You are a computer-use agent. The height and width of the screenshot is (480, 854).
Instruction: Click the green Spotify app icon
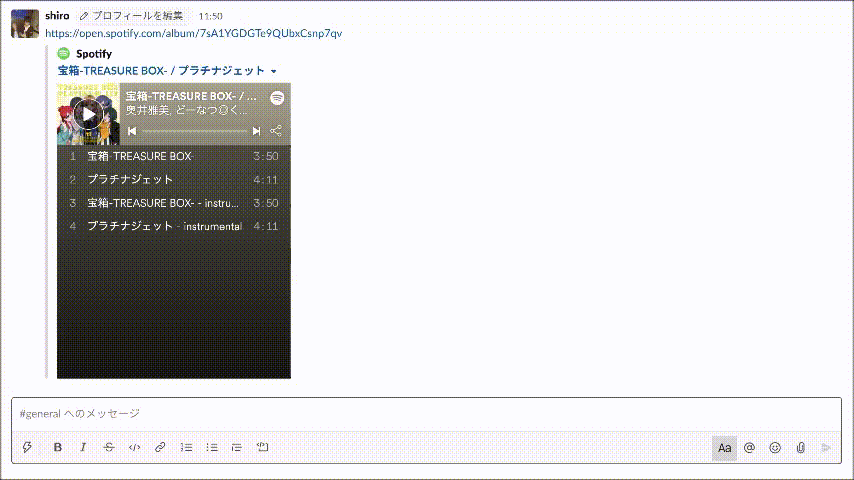click(x=64, y=53)
